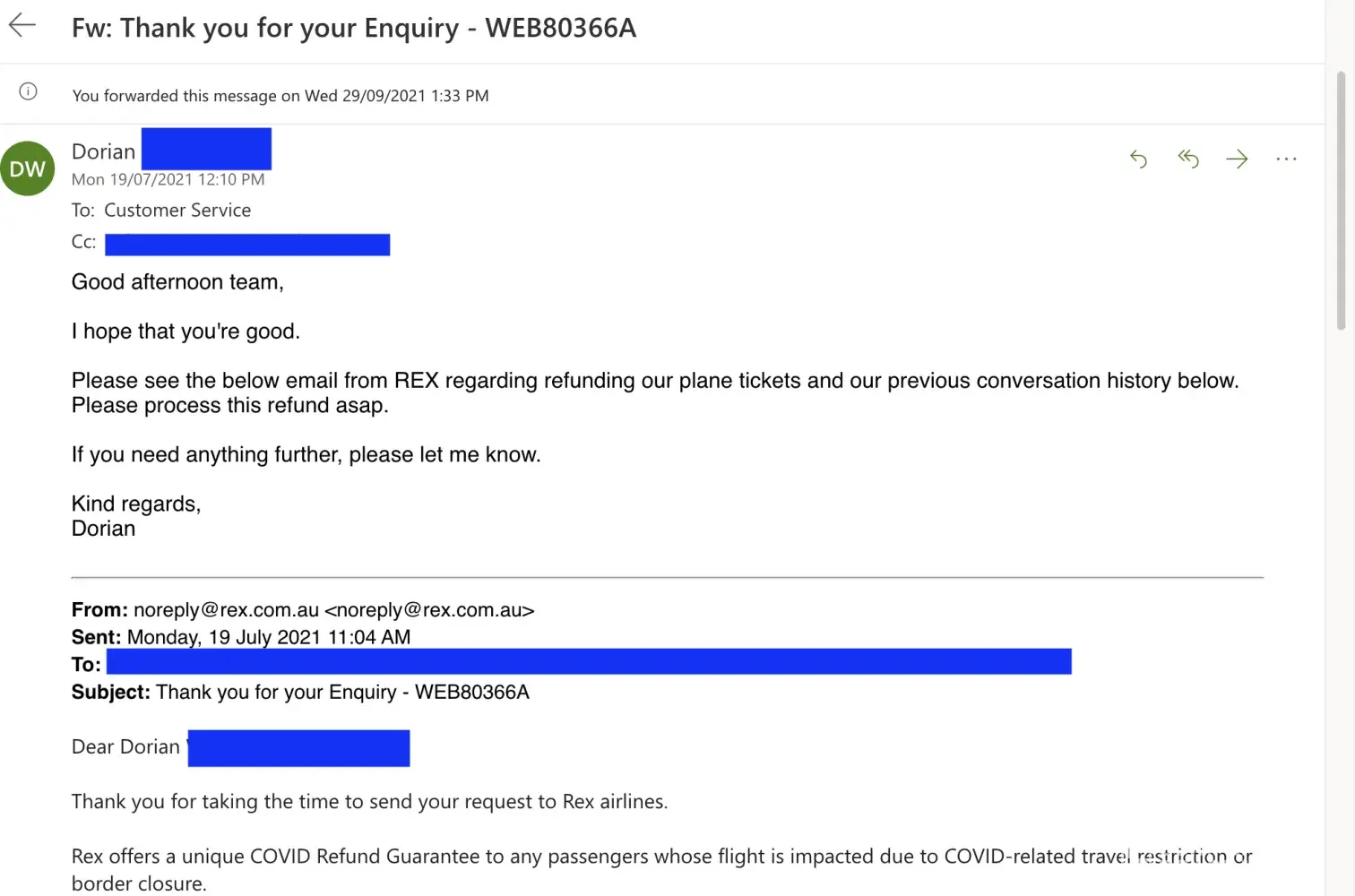1355x896 pixels.
Task: Select the Customer Service recipient
Action: pyautogui.click(x=177, y=211)
